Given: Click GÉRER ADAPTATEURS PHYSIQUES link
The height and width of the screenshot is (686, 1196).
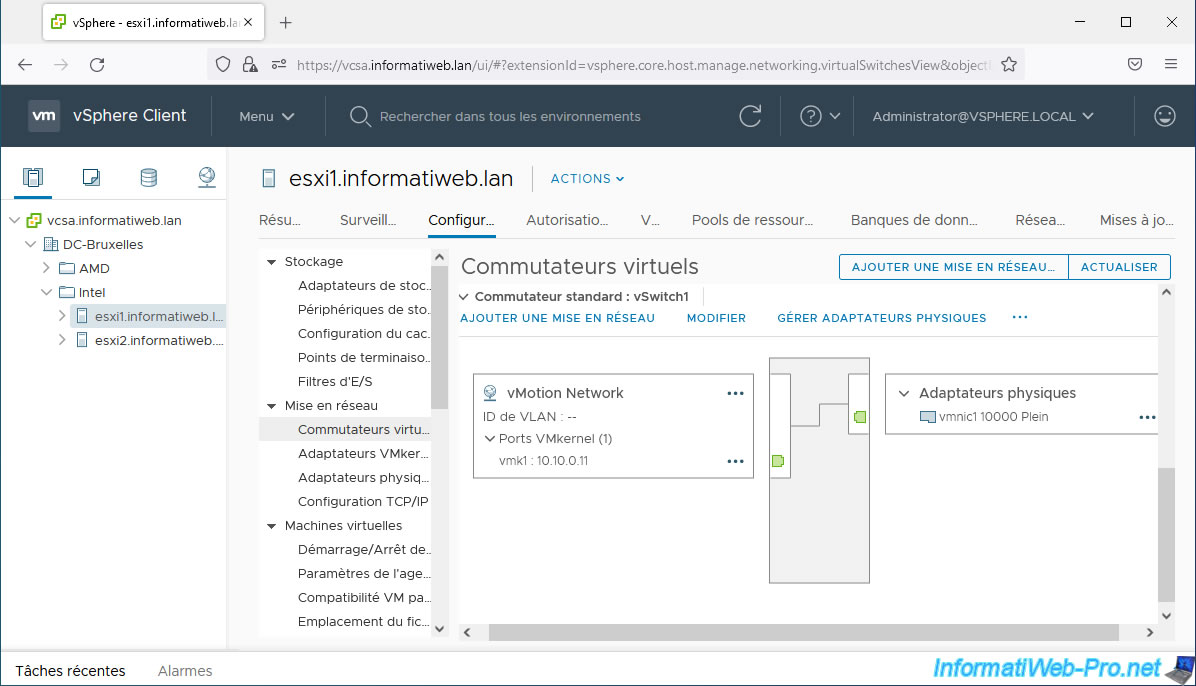Looking at the screenshot, I should click(x=881, y=318).
